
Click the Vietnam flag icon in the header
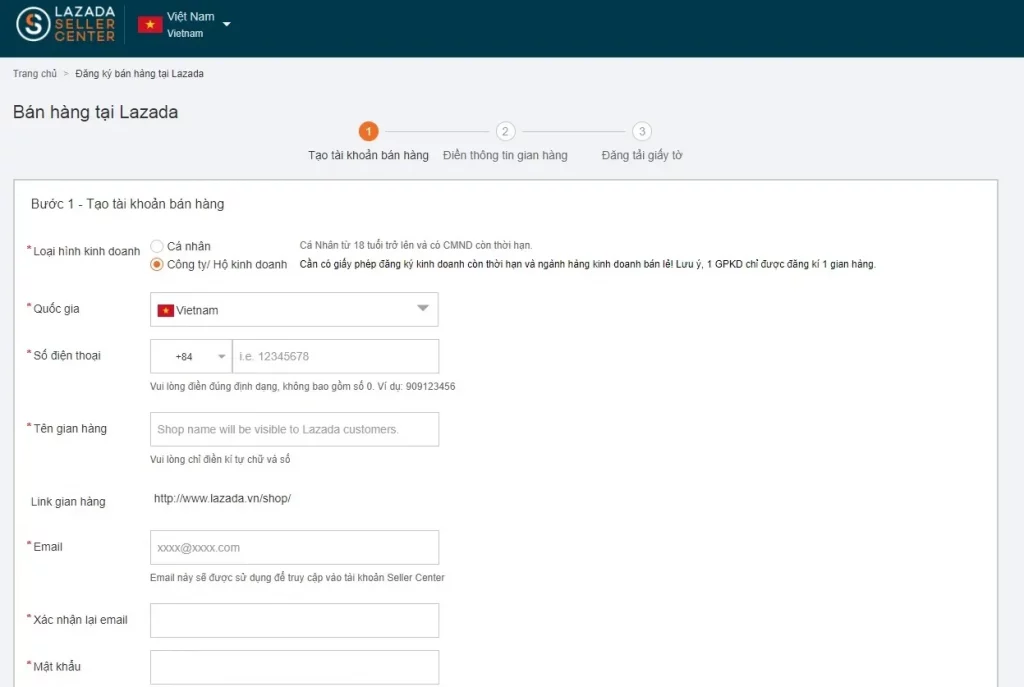(x=150, y=22)
